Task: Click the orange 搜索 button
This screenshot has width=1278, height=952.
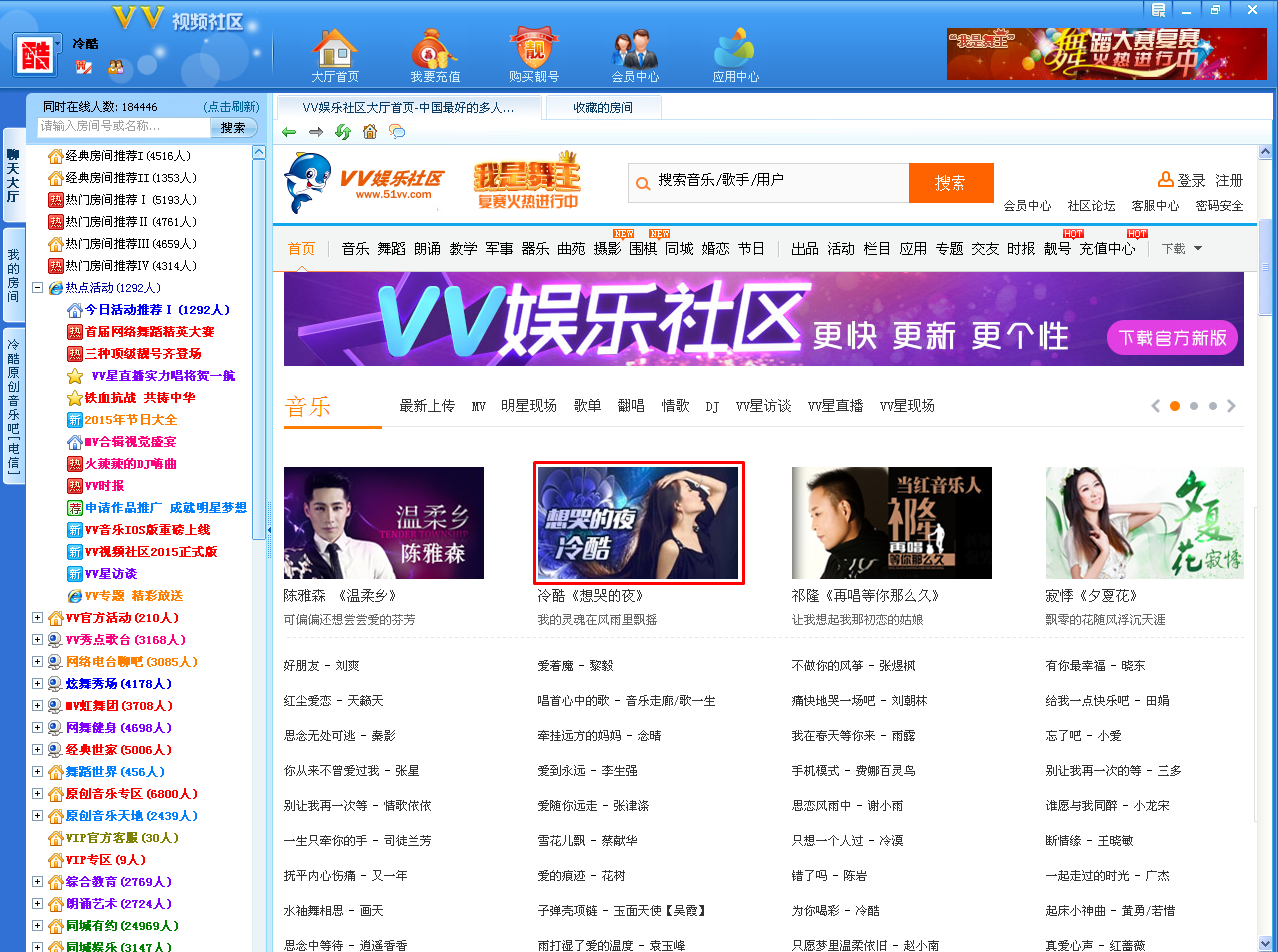Action: 950,183
